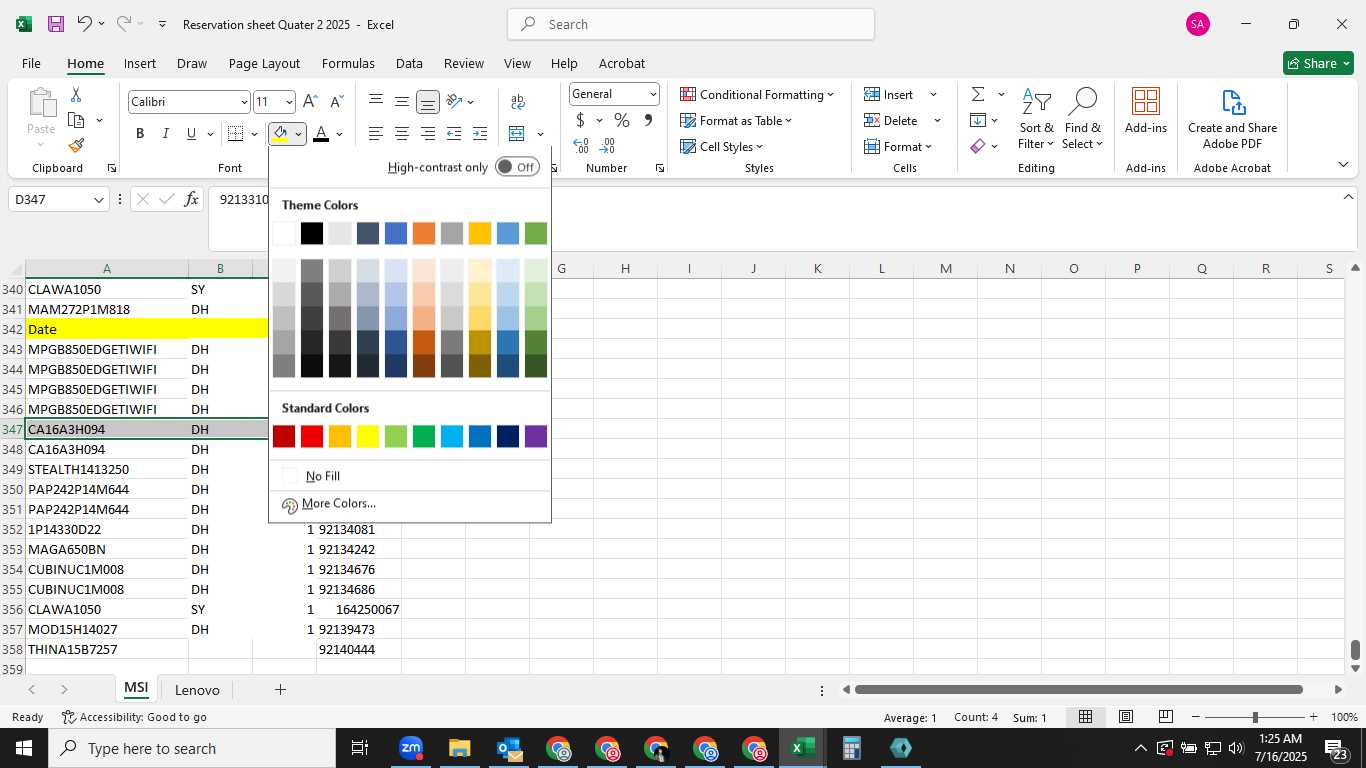Collapse the ribbon with chevron
The image size is (1366, 768).
point(1342,164)
